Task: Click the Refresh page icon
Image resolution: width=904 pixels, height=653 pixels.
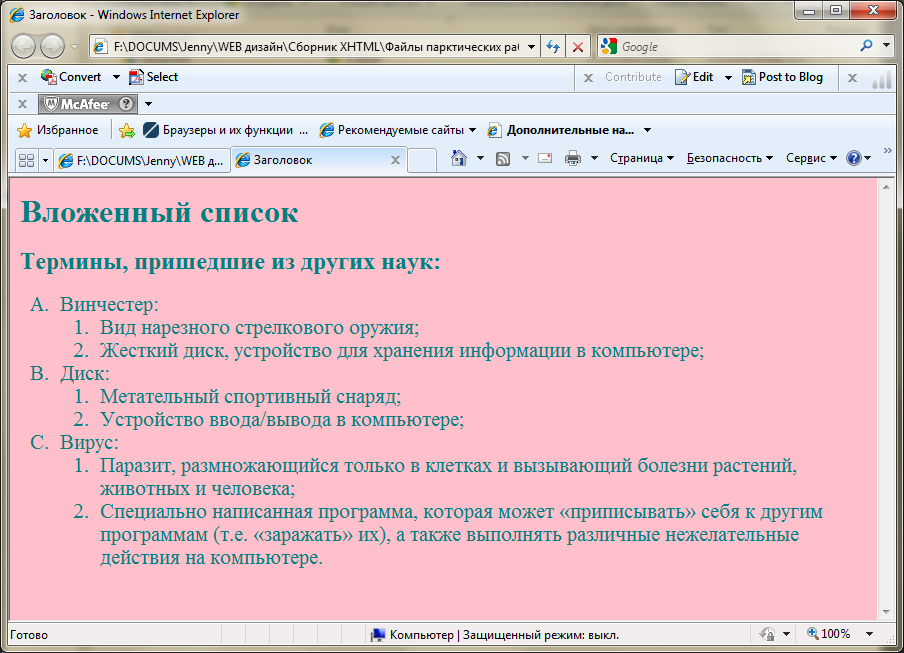Action: coord(553,47)
